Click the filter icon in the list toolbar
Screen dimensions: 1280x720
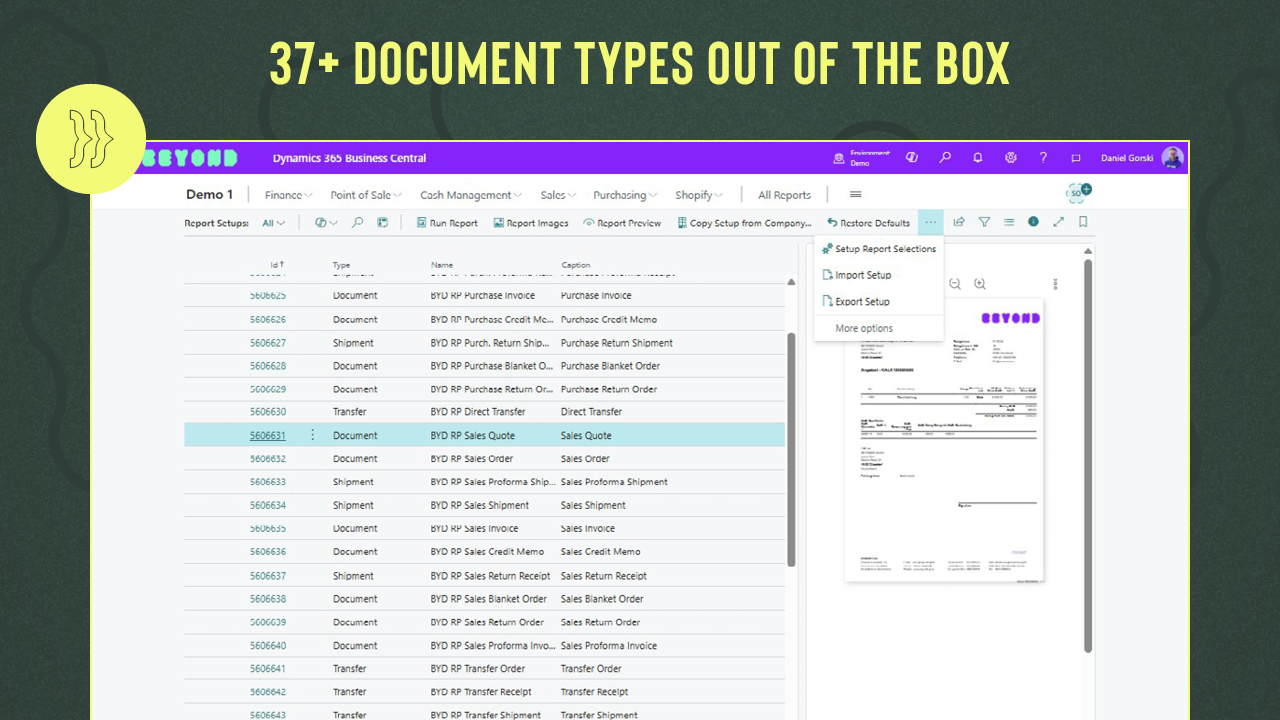pyautogui.click(x=984, y=222)
